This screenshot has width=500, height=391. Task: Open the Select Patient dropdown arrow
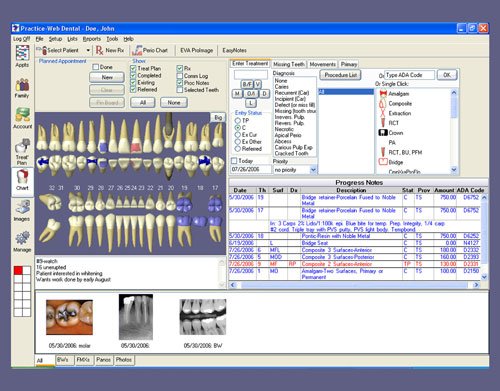[x=88, y=51]
